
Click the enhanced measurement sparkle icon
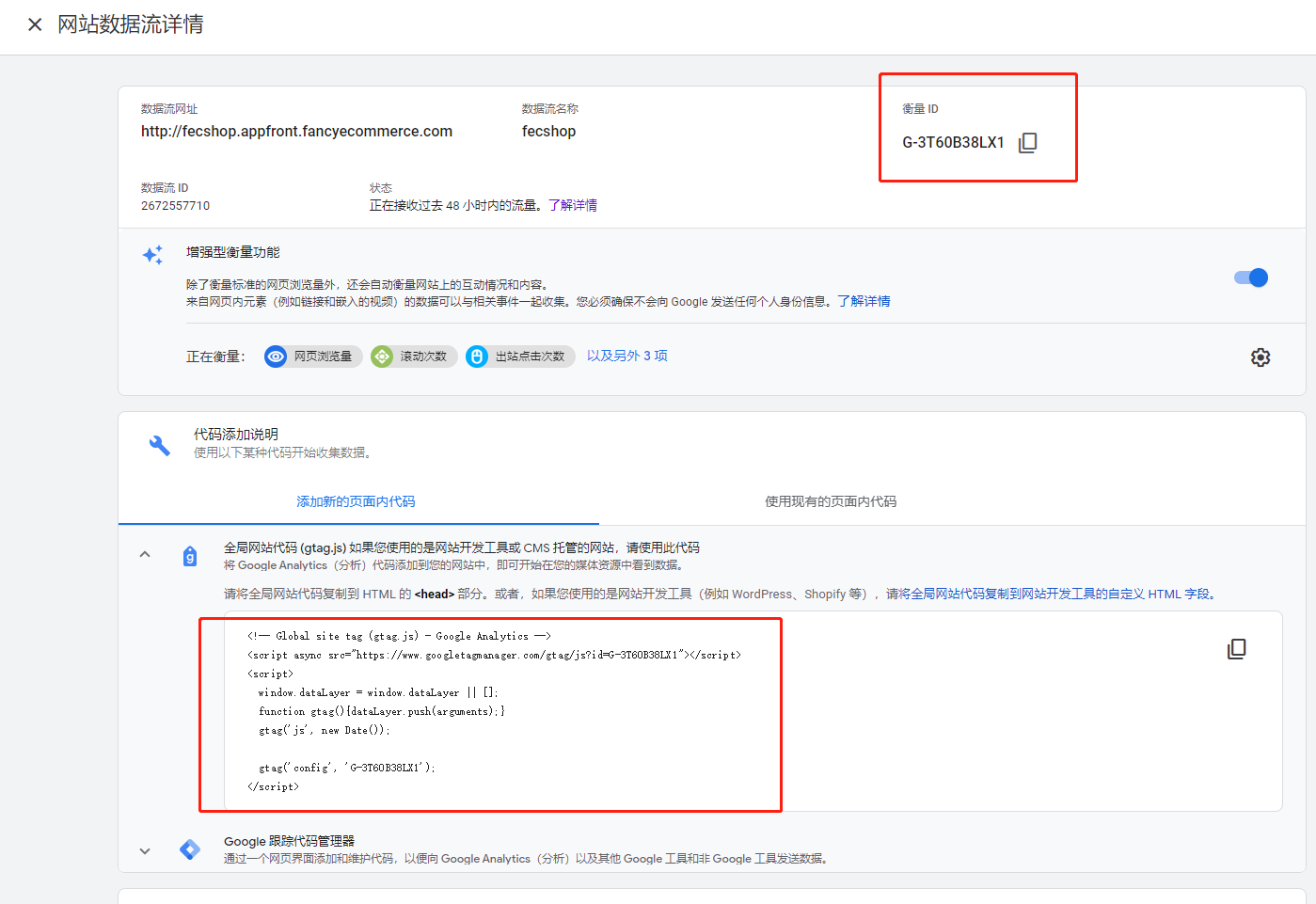pos(152,255)
